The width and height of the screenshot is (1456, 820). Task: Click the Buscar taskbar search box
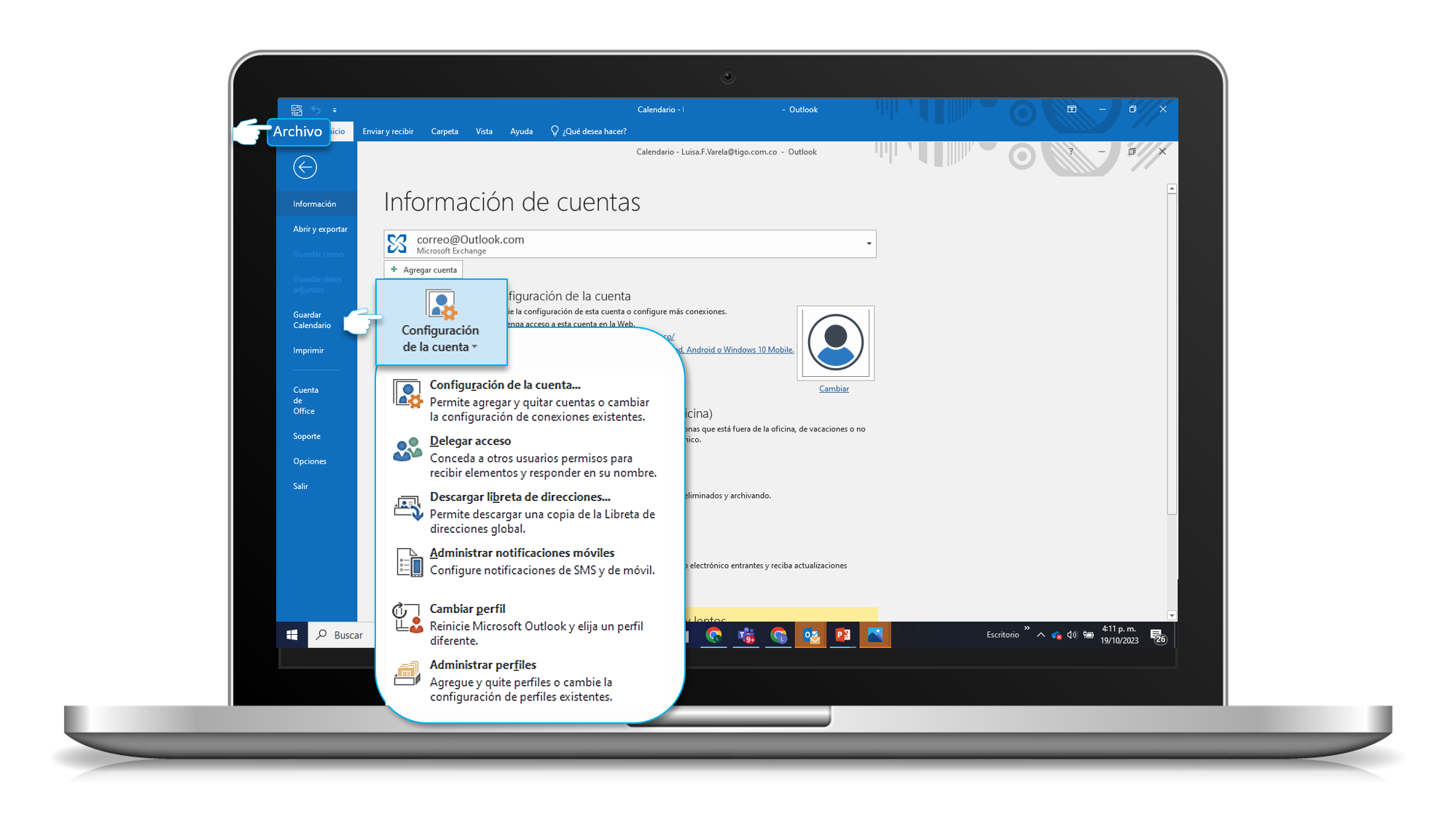pyautogui.click(x=343, y=635)
